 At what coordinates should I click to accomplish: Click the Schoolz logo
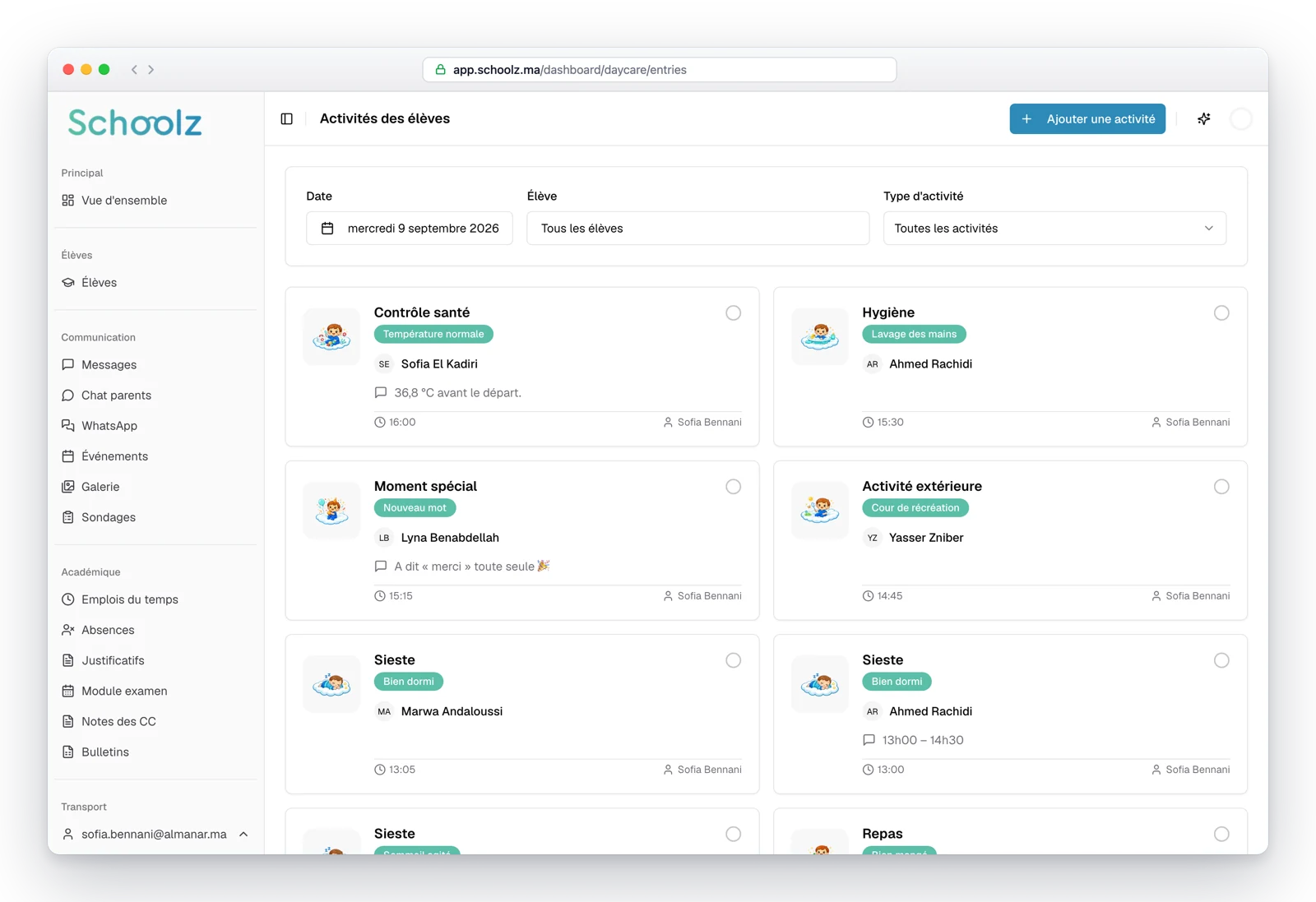tap(135, 123)
